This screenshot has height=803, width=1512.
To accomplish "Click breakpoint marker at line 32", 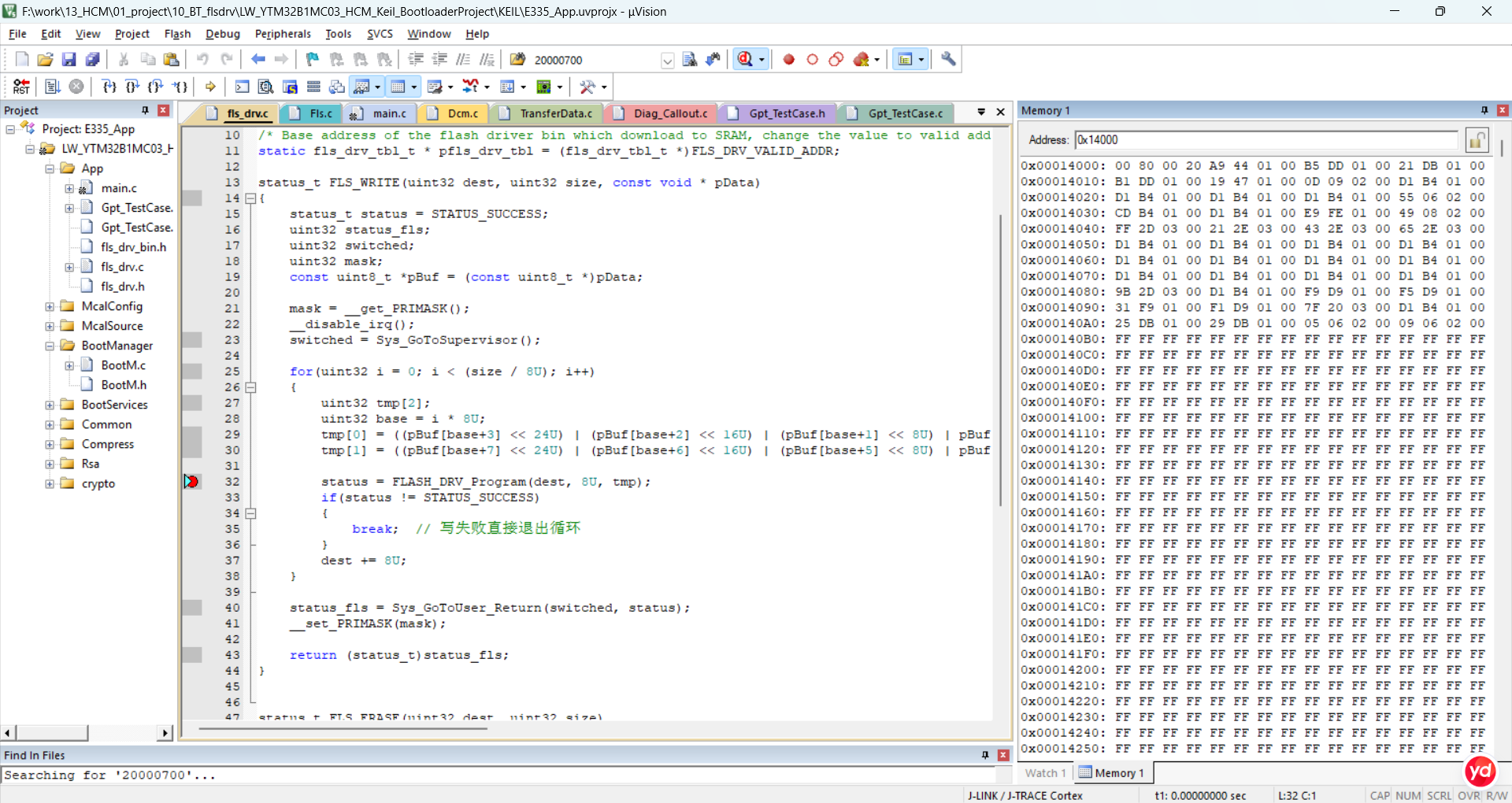I will 192,481.
